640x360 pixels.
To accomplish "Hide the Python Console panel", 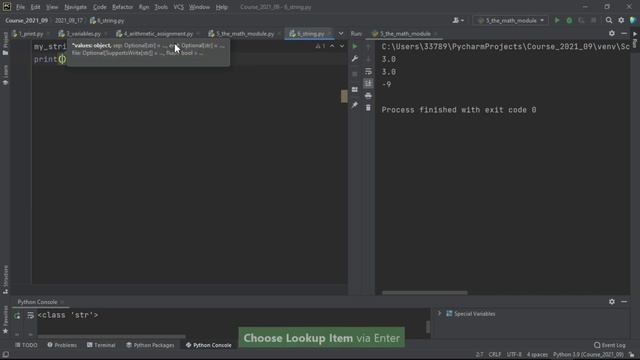I will [624, 302].
